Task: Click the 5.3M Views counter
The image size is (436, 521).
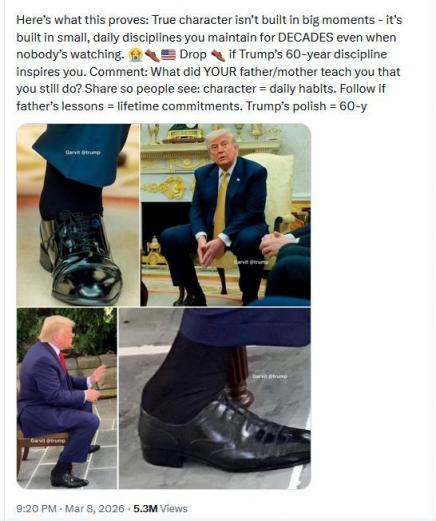Action: tap(160, 508)
